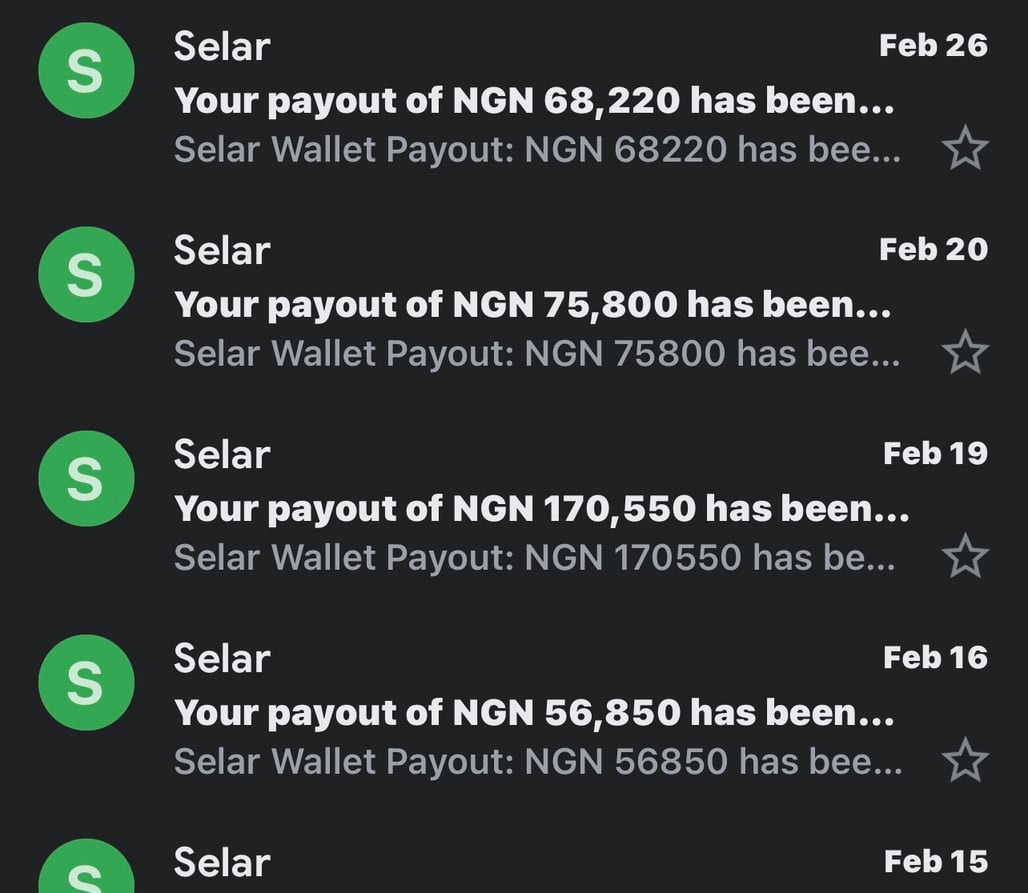
Task: Select the Selar sender name dated Feb 20
Action: tap(222, 250)
